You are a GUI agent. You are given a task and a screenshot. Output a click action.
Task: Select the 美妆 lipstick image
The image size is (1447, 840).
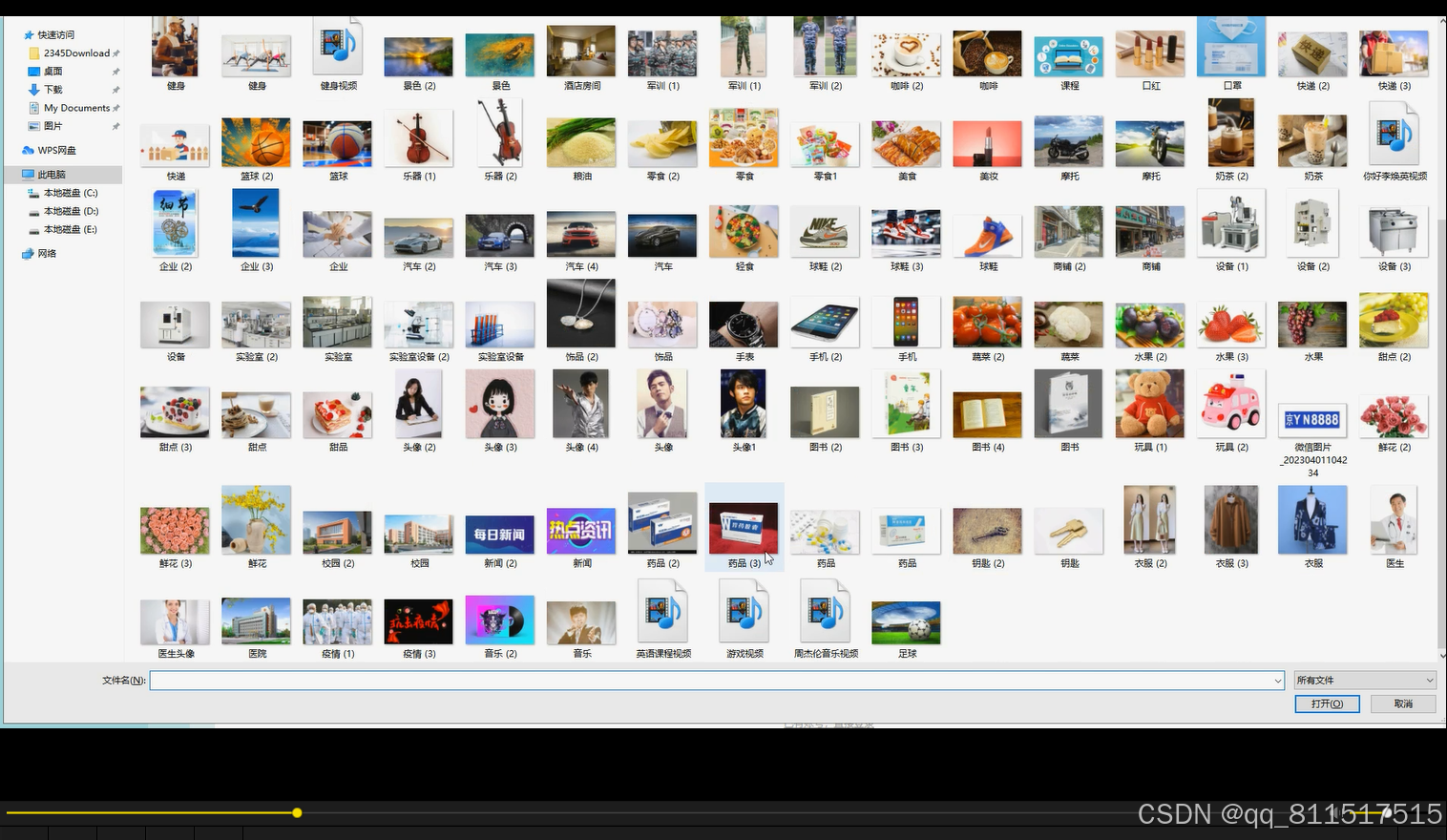[988, 145]
